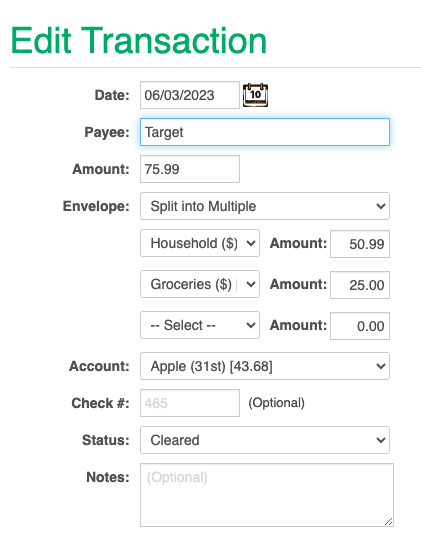Select the Payee field containing Target
Viewport: 421px width, 536px height.
[265, 132]
